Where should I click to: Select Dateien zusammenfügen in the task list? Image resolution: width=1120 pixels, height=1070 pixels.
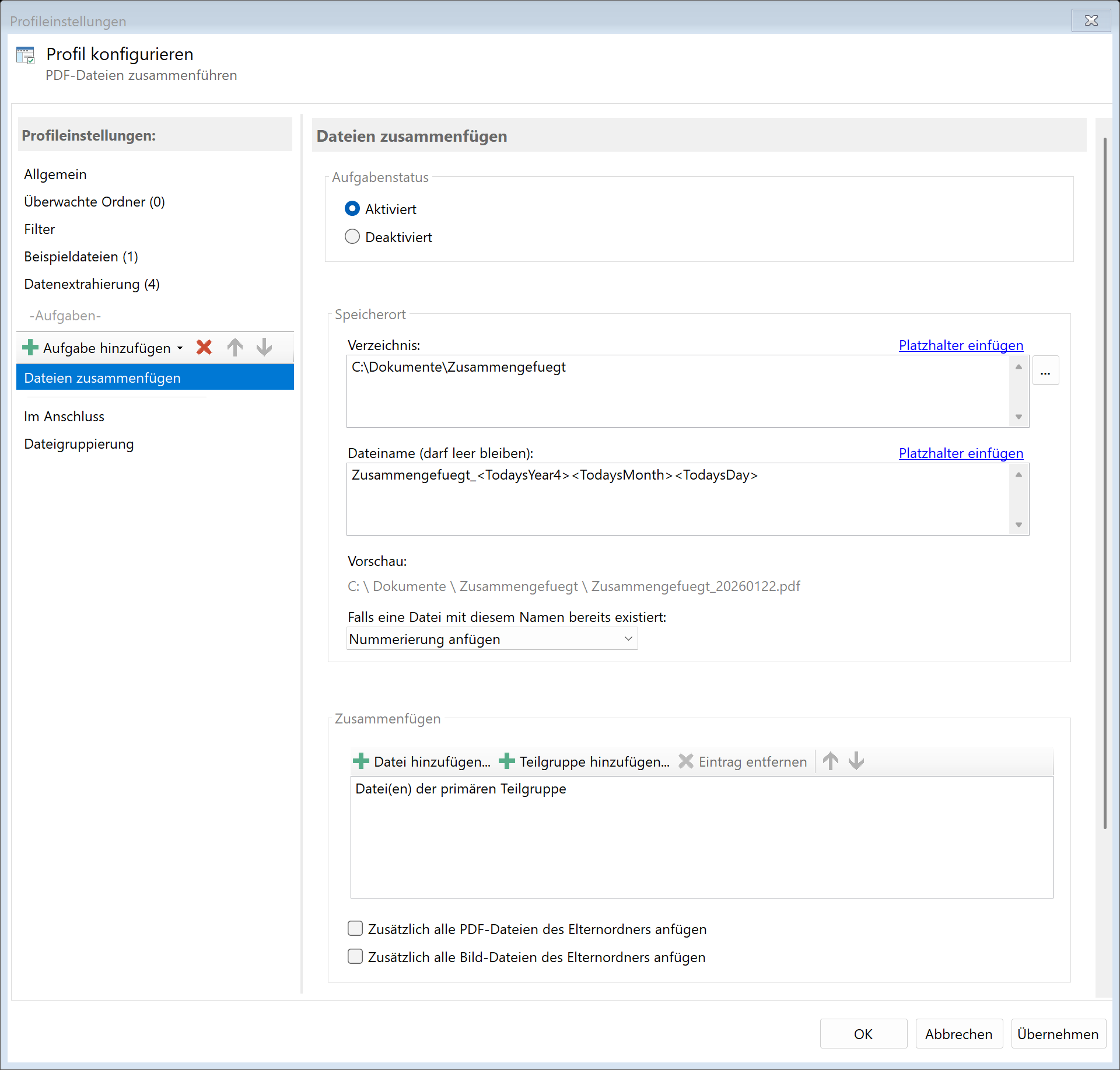(x=102, y=377)
